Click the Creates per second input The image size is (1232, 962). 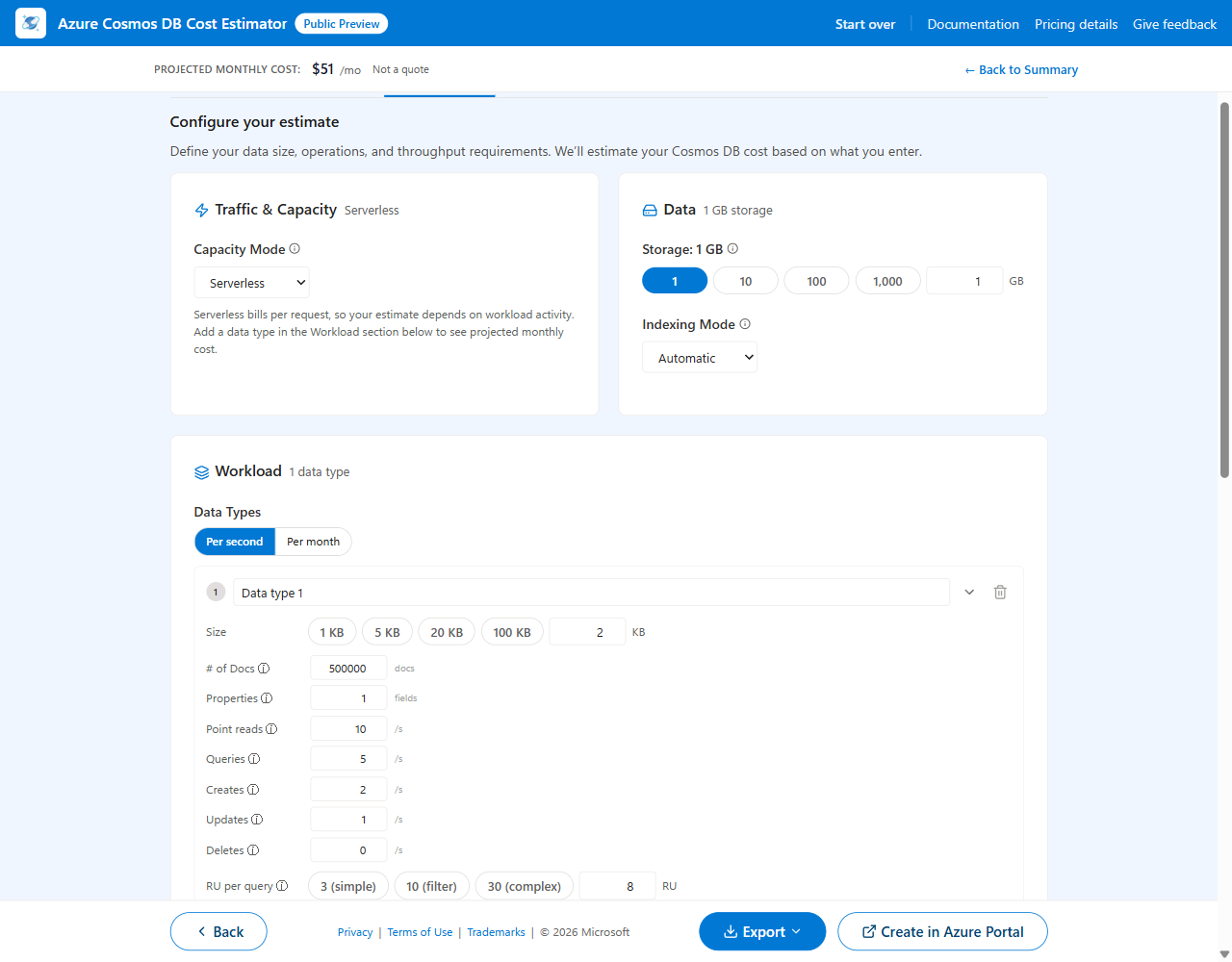(x=348, y=790)
